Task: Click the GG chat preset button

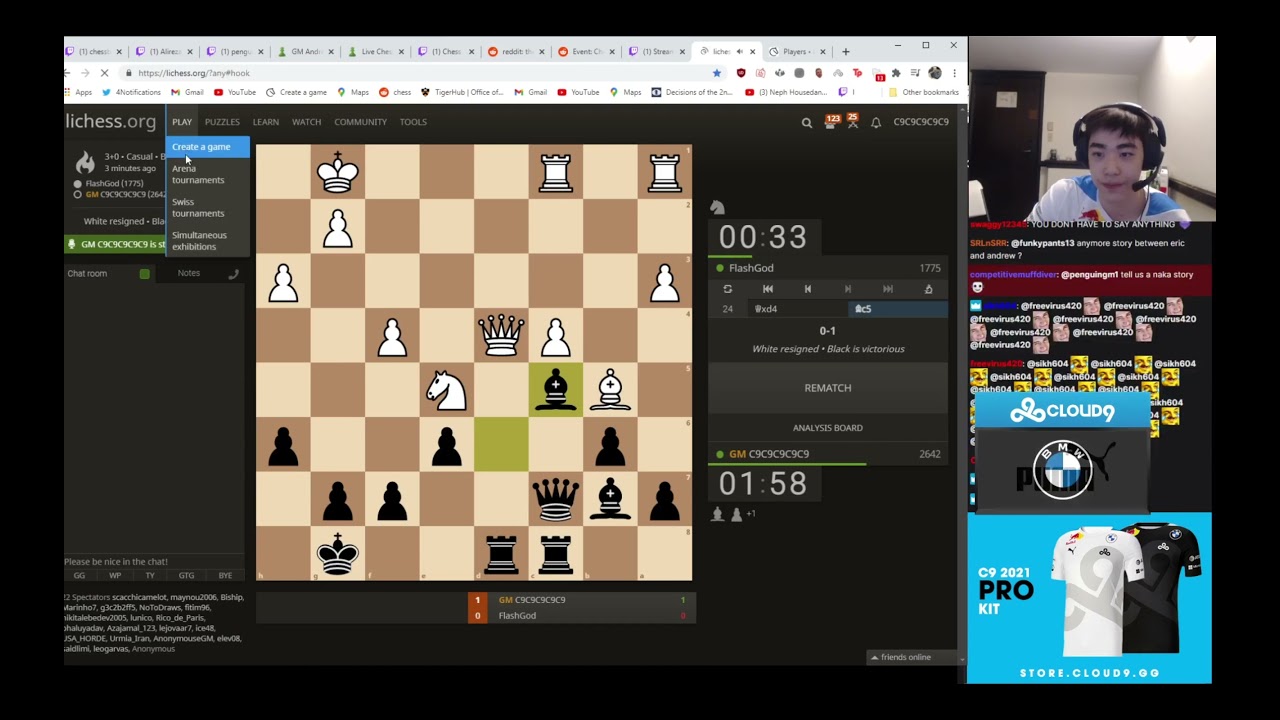Action: click(79, 576)
